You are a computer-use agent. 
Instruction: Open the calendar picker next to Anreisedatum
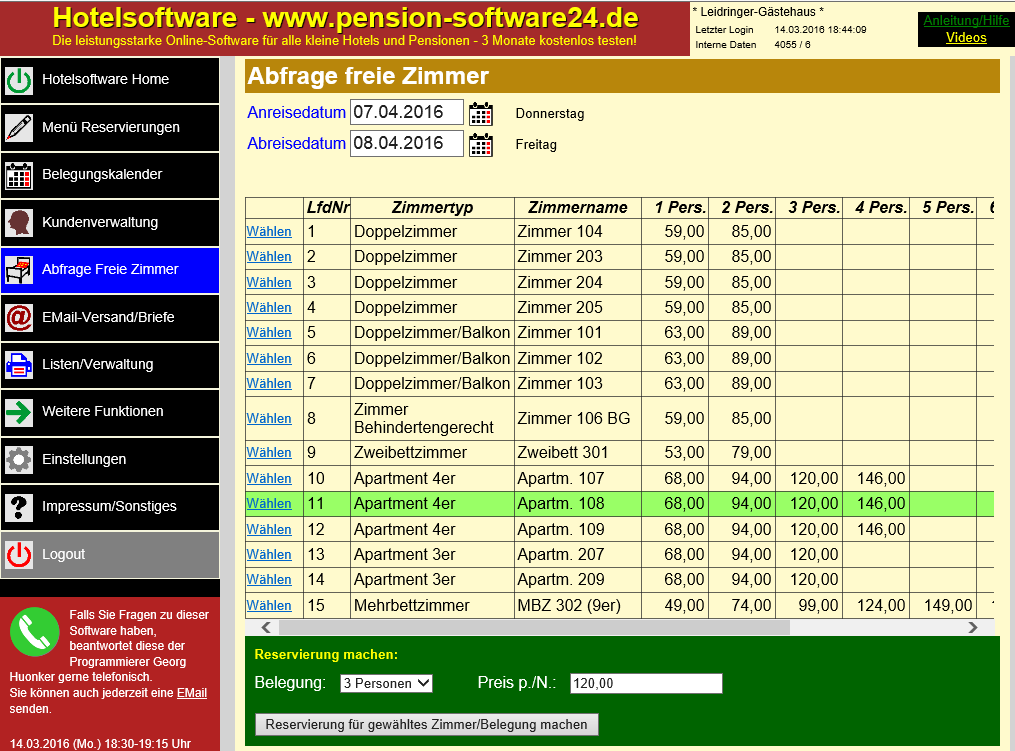pyautogui.click(x=481, y=113)
